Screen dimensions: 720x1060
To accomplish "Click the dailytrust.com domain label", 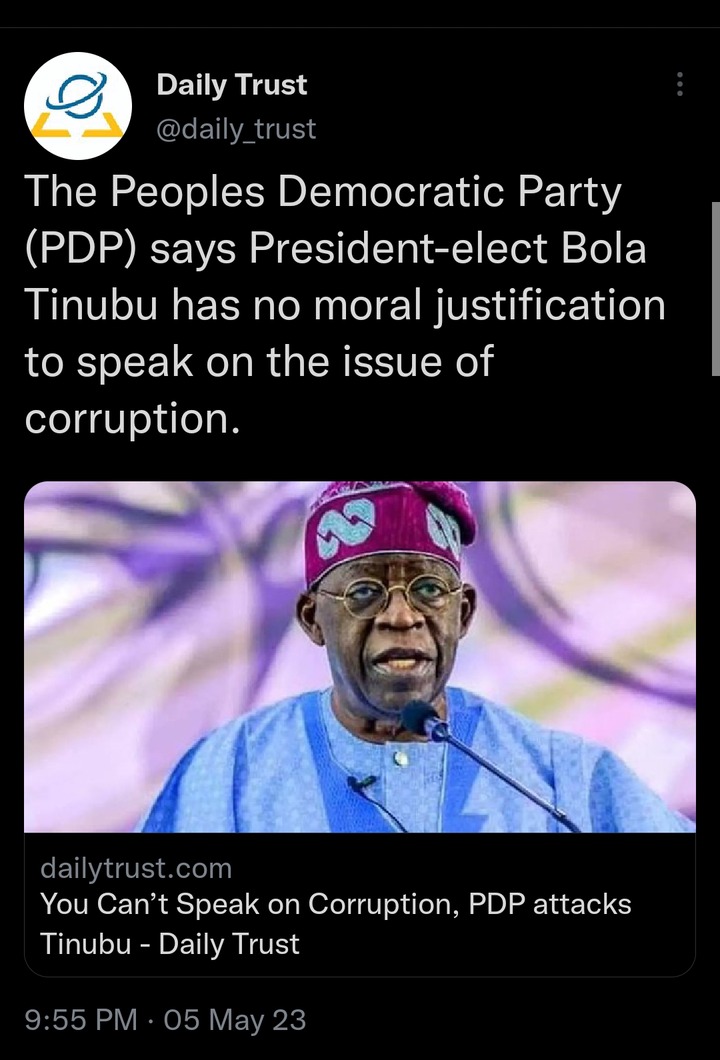I will (136, 868).
